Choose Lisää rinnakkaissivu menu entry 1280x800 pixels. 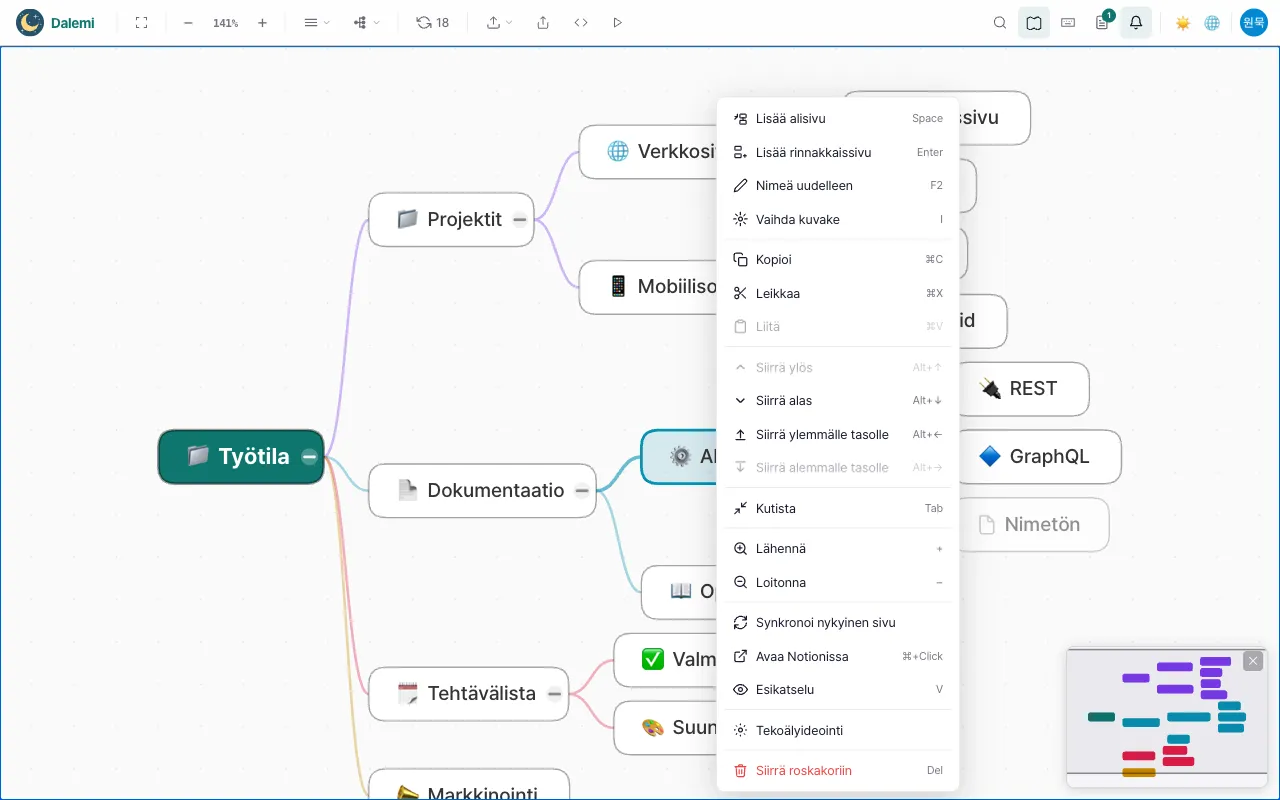point(838,152)
